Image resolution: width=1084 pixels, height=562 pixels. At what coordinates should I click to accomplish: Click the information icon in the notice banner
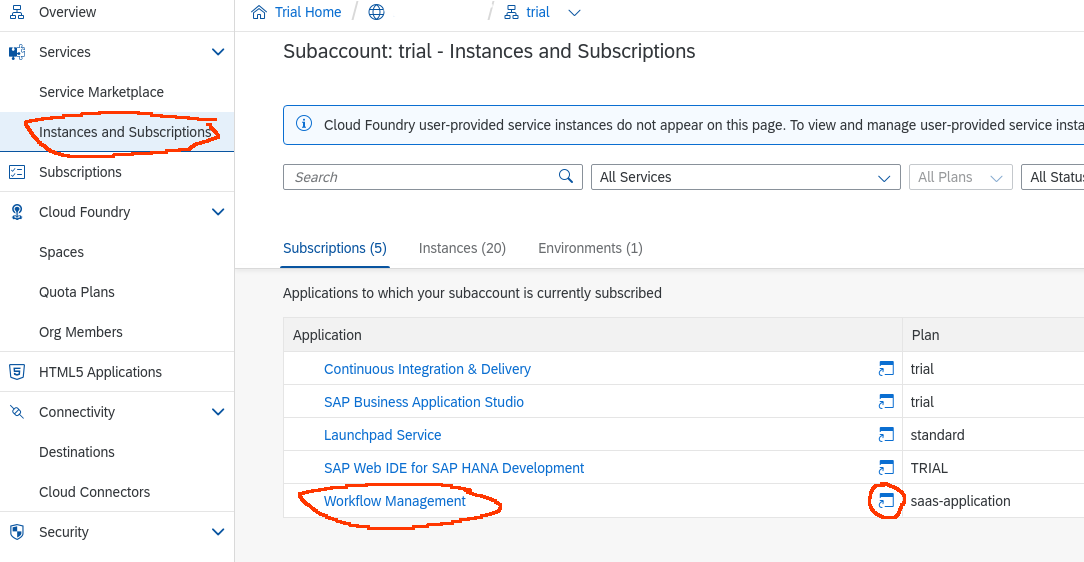(x=303, y=124)
